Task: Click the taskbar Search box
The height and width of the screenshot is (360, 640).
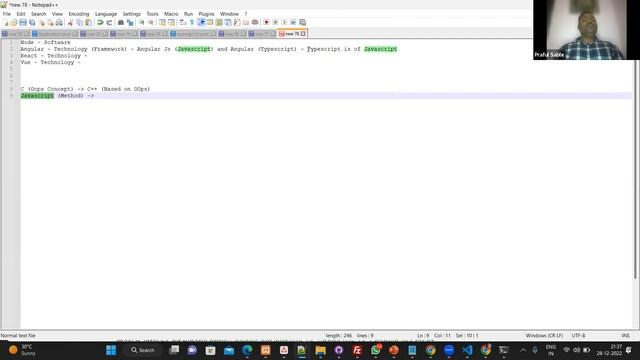Action: pos(143,350)
